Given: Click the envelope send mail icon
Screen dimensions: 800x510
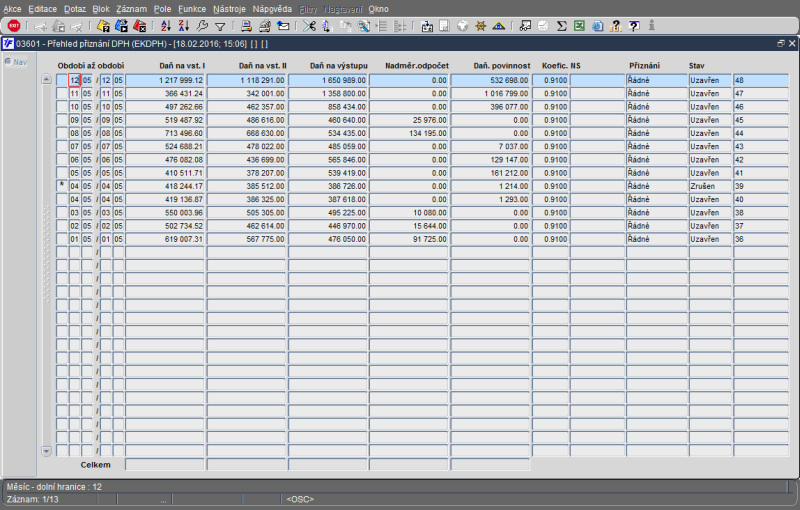Looking at the screenshot, I should (x=283, y=26).
